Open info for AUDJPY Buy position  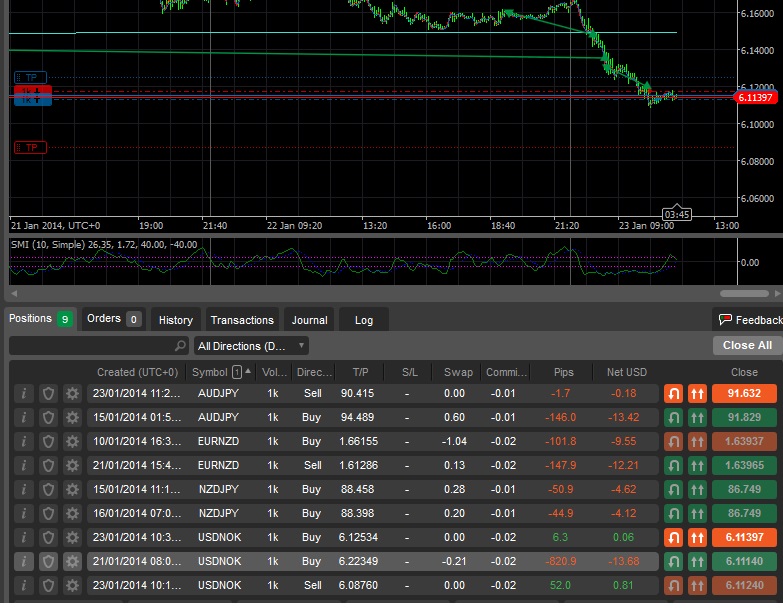(23, 417)
